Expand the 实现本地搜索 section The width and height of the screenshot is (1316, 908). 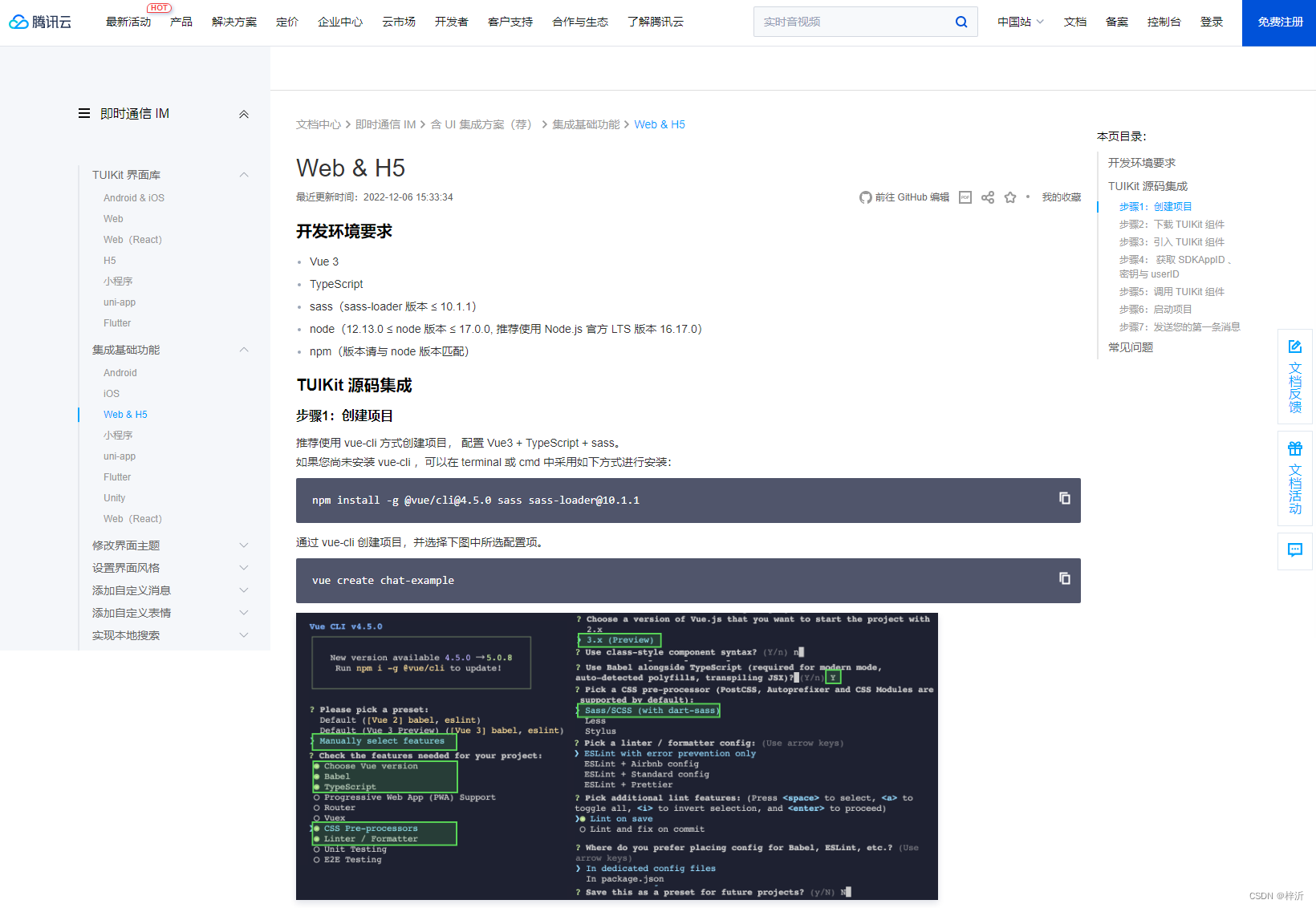coord(244,635)
